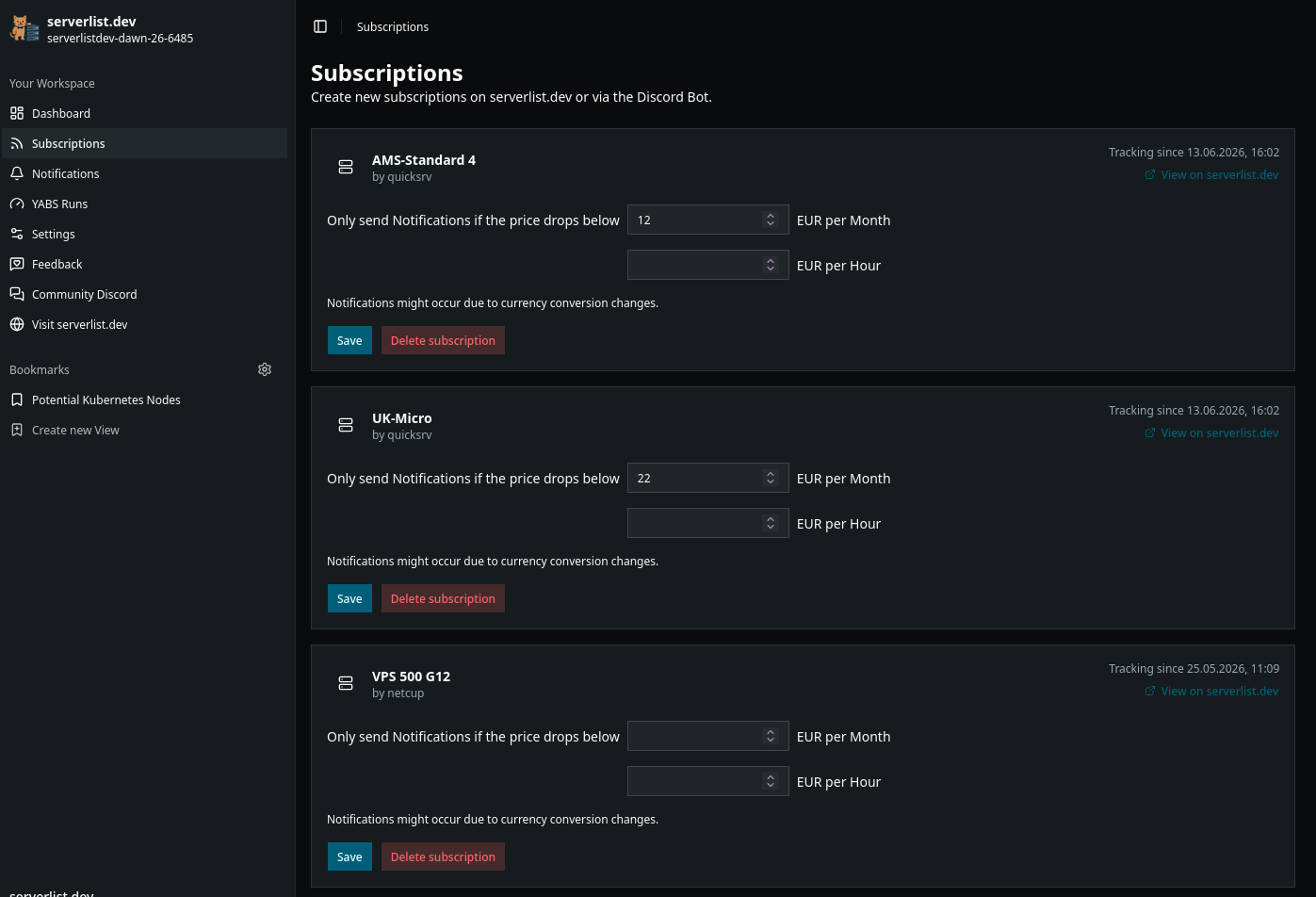The width and height of the screenshot is (1316, 897).
Task: Open Settings from the sidebar
Action: point(144,234)
